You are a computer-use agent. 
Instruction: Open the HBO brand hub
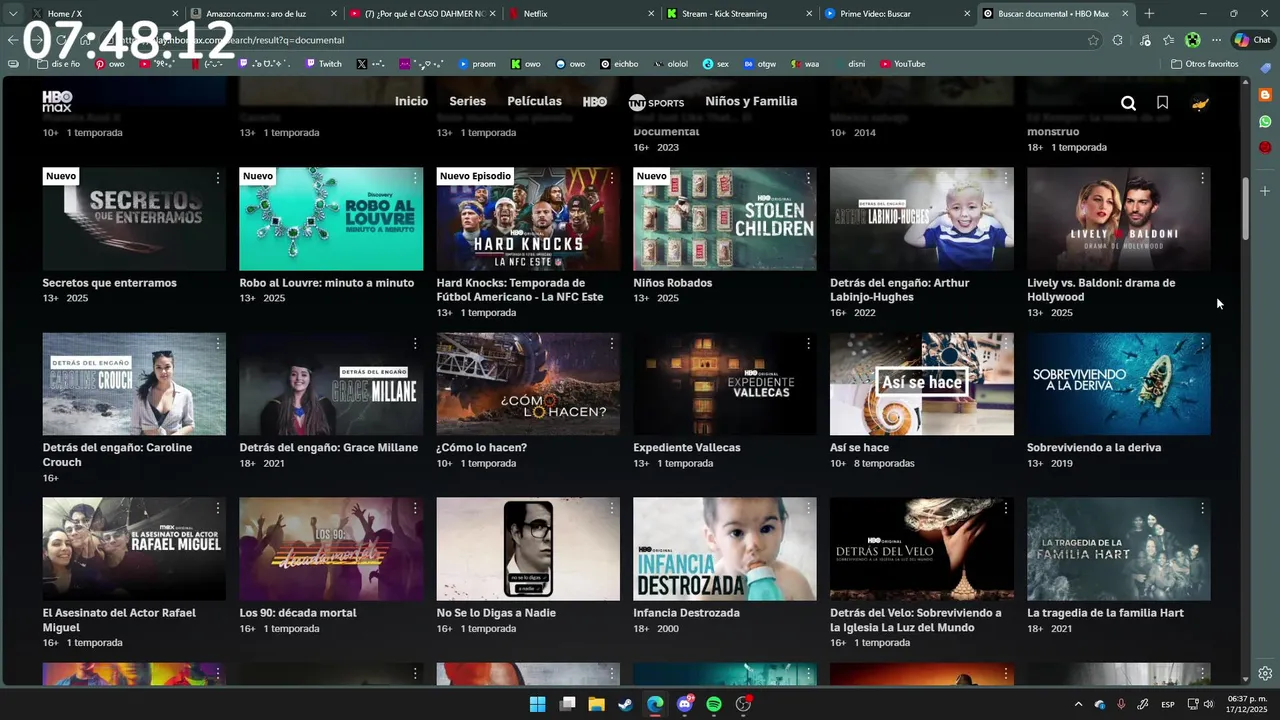(x=595, y=101)
